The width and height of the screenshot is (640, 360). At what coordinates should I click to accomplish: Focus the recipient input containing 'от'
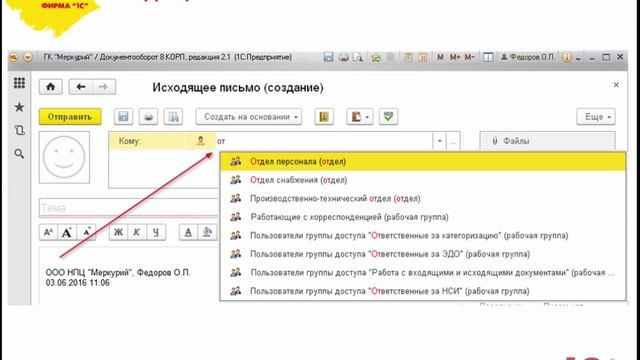(324, 141)
